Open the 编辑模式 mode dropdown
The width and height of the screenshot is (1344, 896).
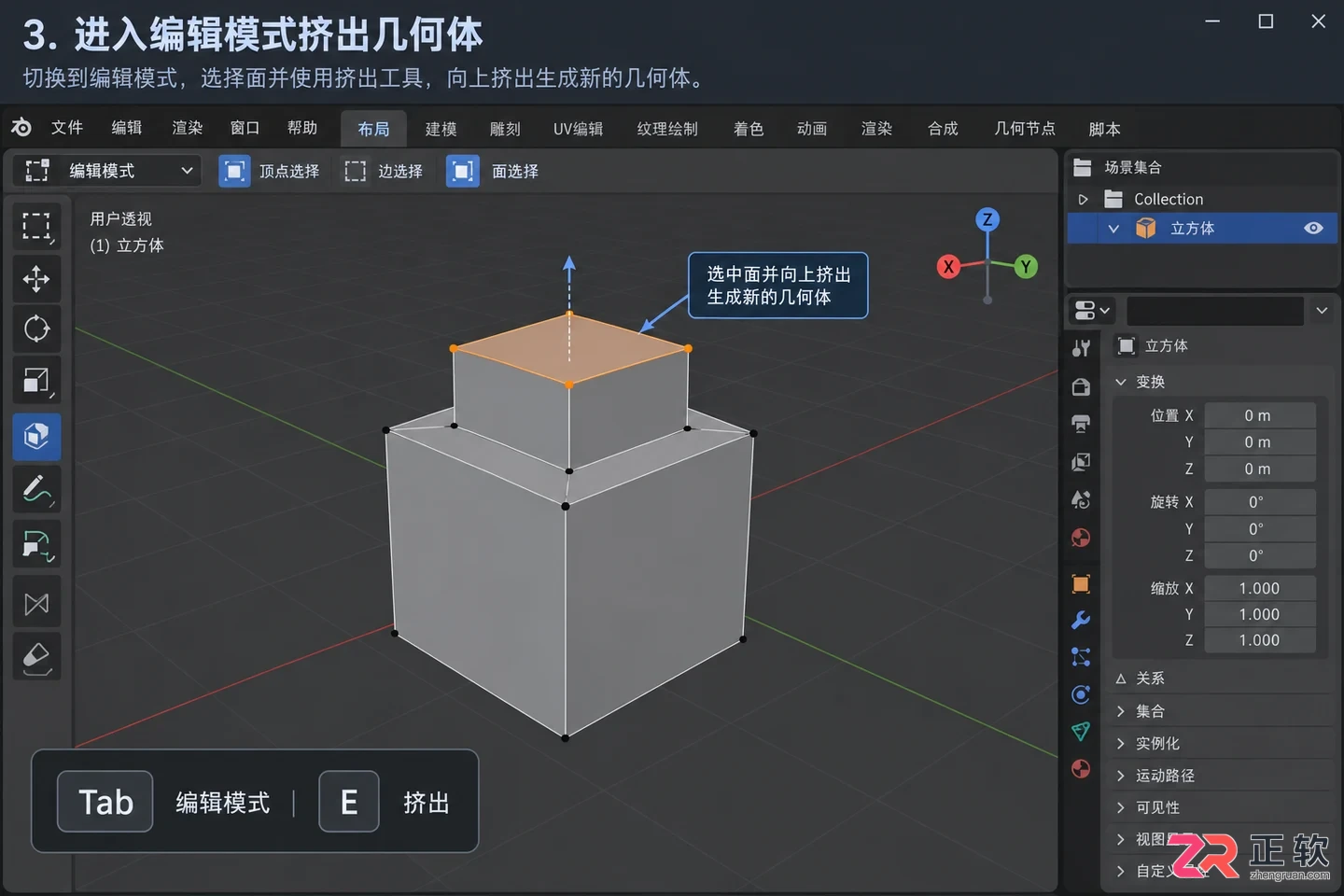tap(108, 171)
